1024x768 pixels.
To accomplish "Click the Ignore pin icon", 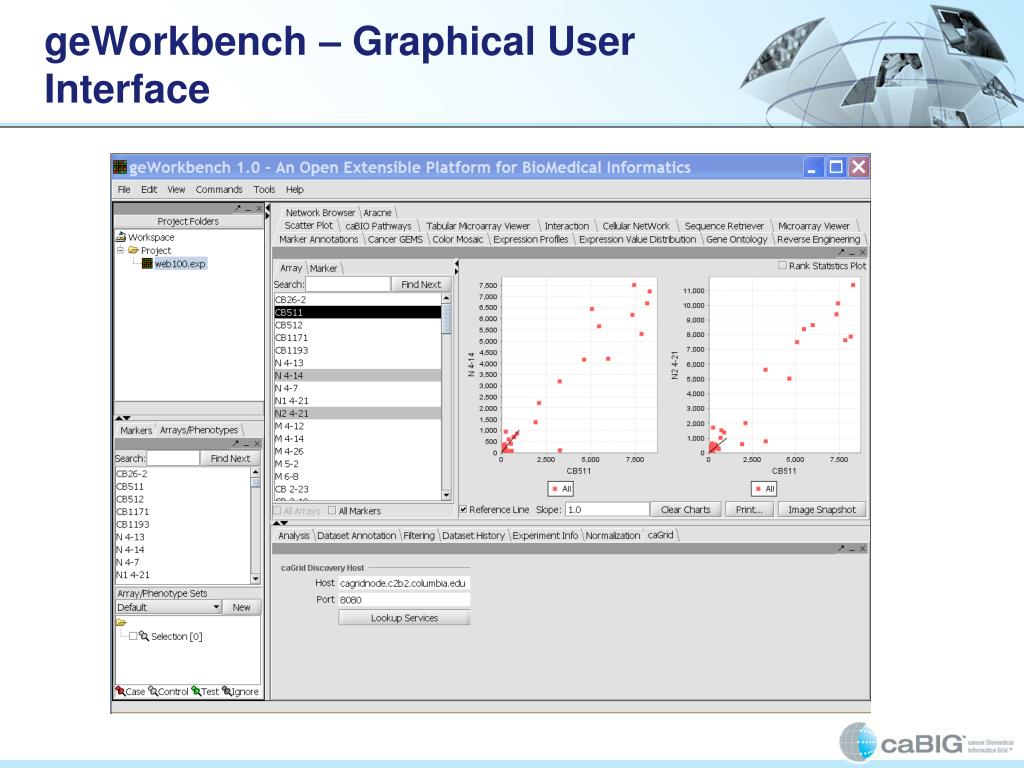I will pos(227,691).
